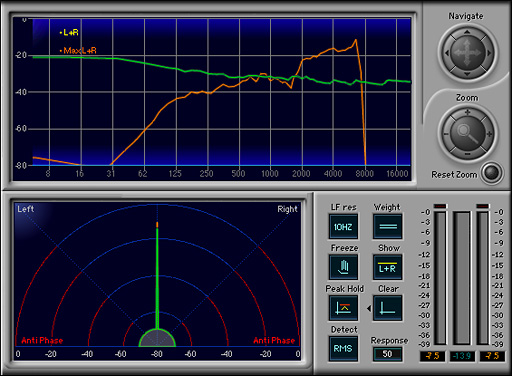Image resolution: width=512 pixels, height=376 pixels.
Task: Click the 8000 frequency axis label
Action: click(364, 174)
